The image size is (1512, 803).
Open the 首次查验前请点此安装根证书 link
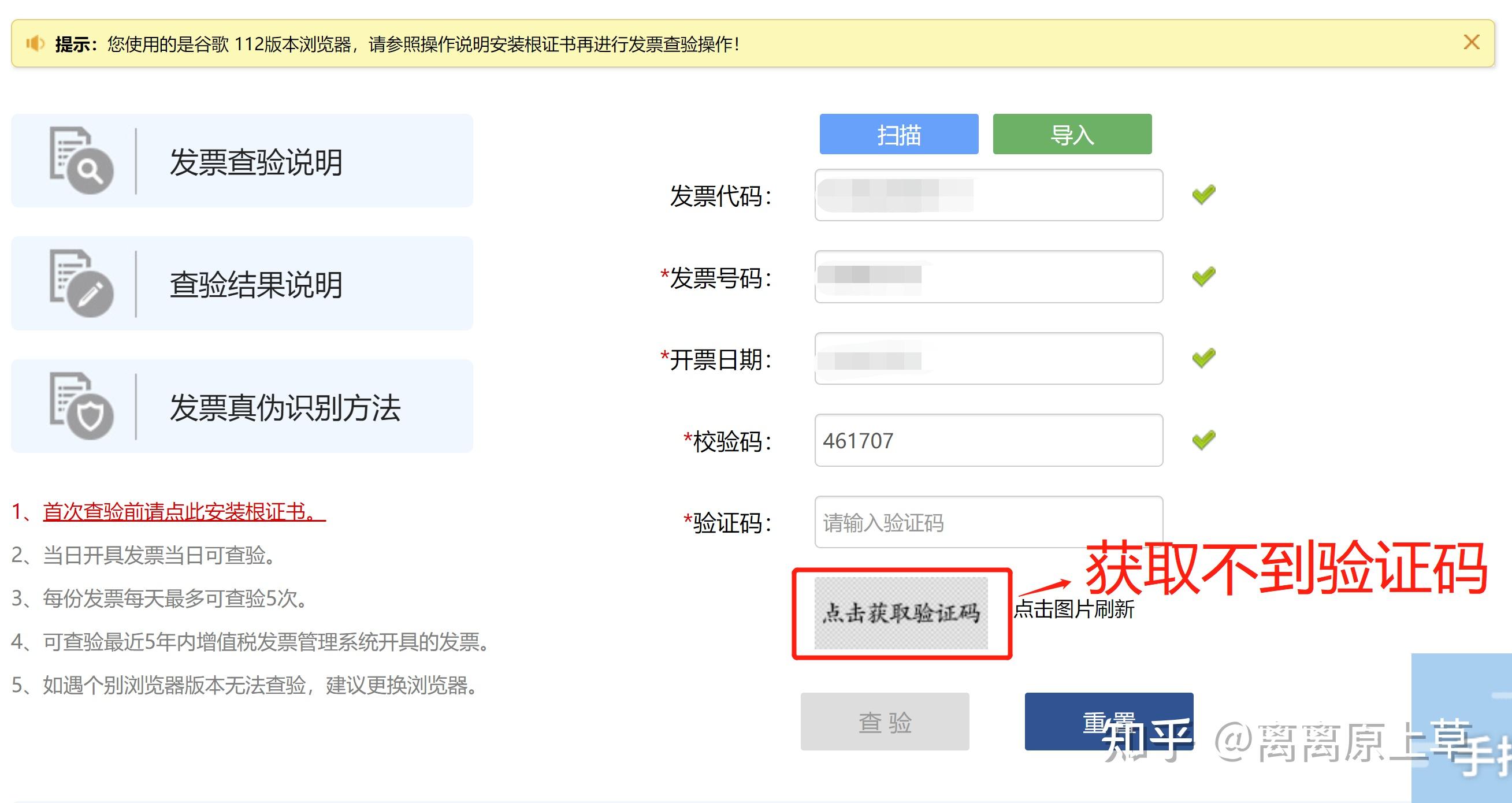[x=184, y=512]
